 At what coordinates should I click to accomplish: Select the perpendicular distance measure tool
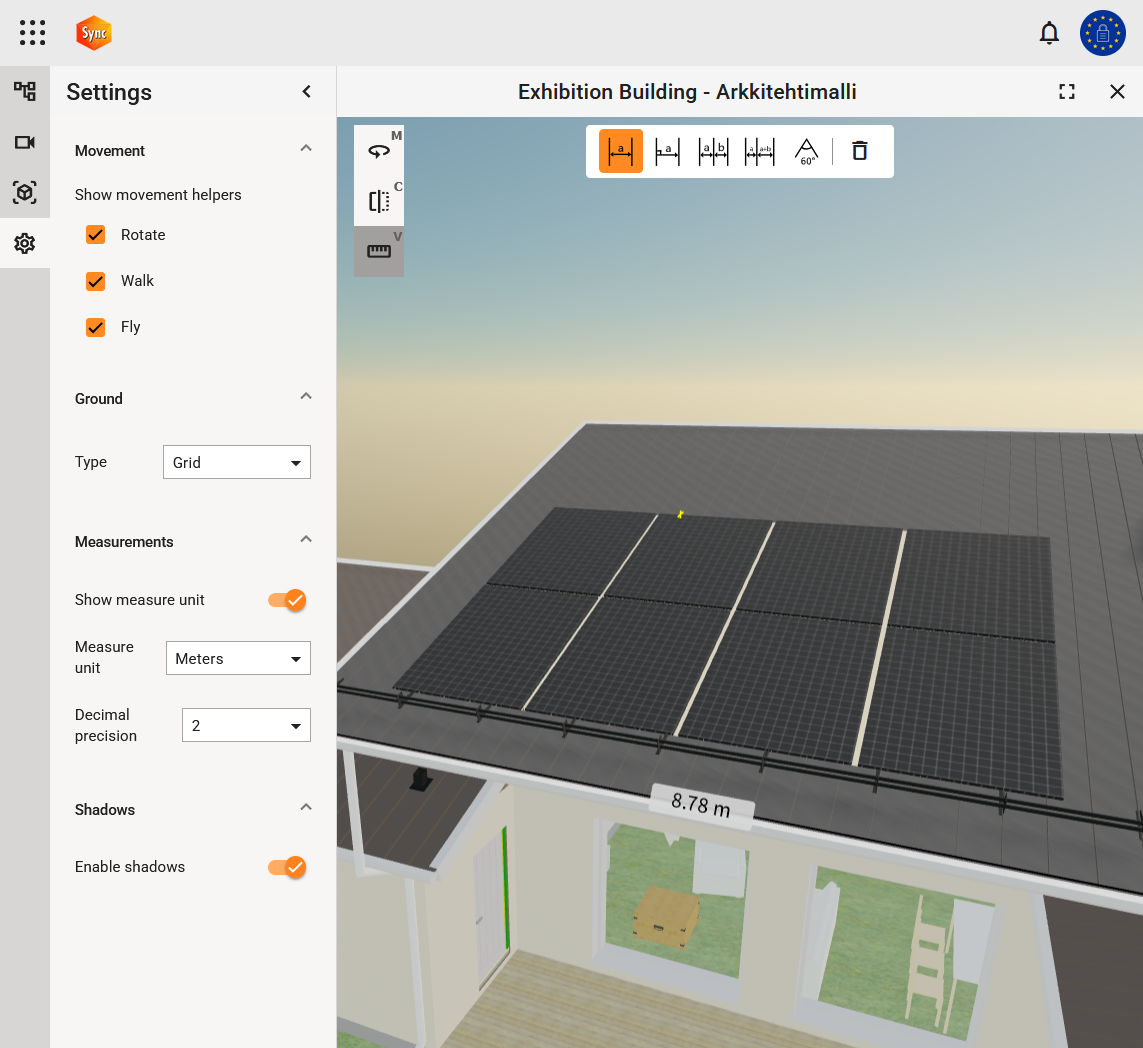pos(667,151)
